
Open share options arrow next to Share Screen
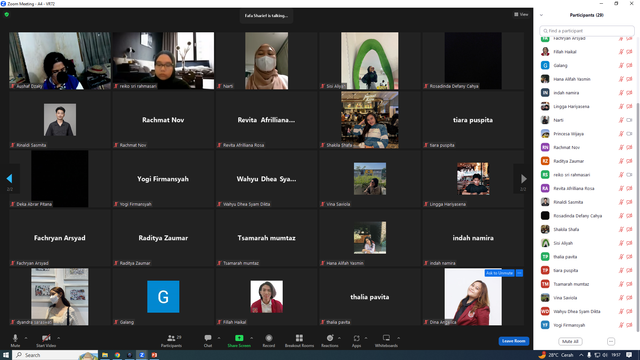(251, 338)
